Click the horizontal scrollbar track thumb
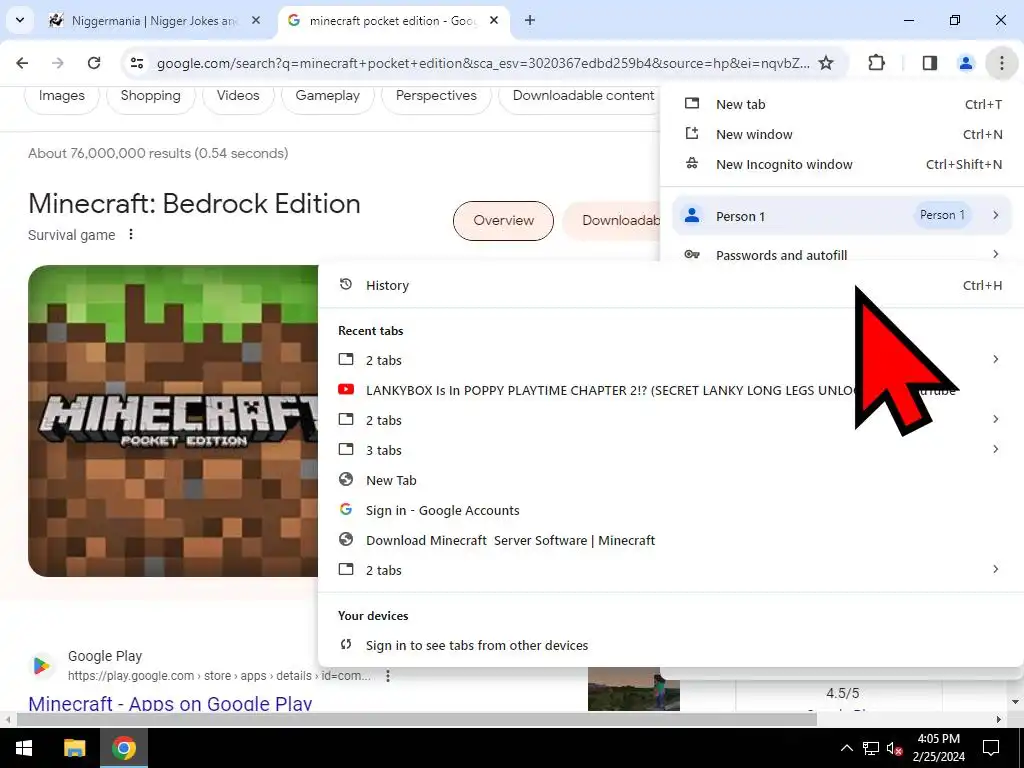This screenshot has height=768, width=1024. tap(417, 720)
